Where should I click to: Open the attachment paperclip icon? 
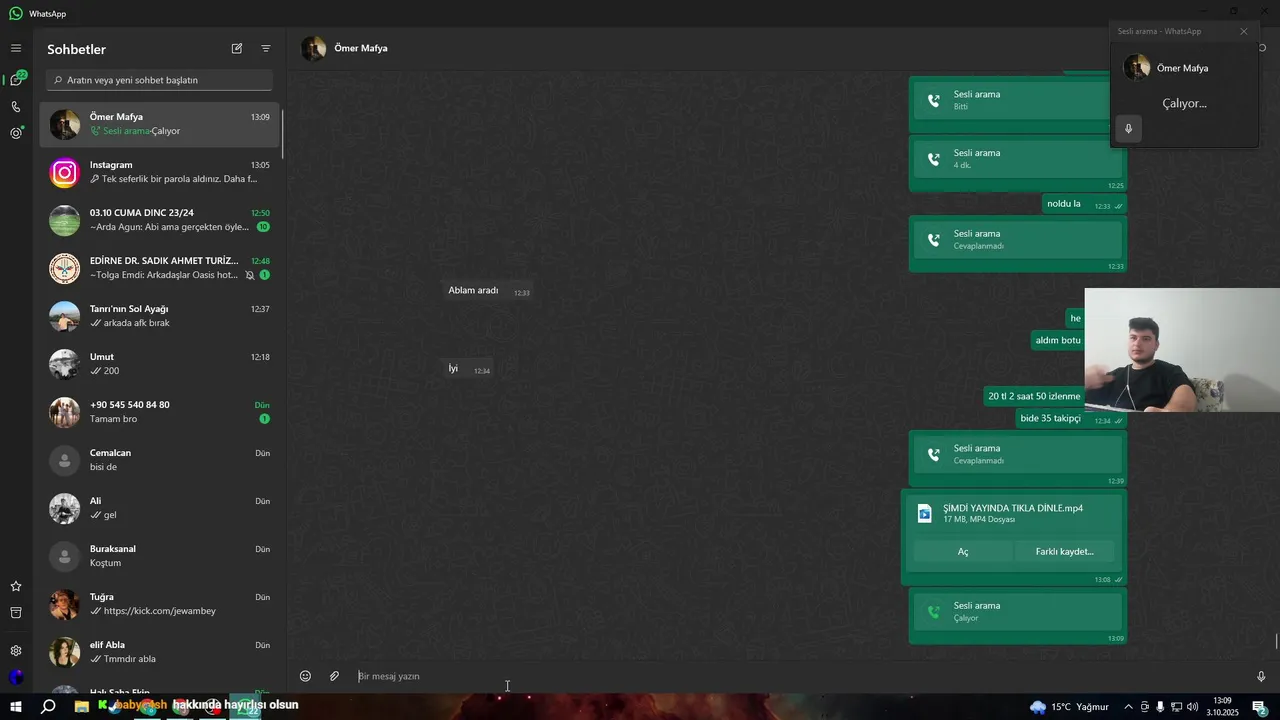pyautogui.click(x=335, y=676)
